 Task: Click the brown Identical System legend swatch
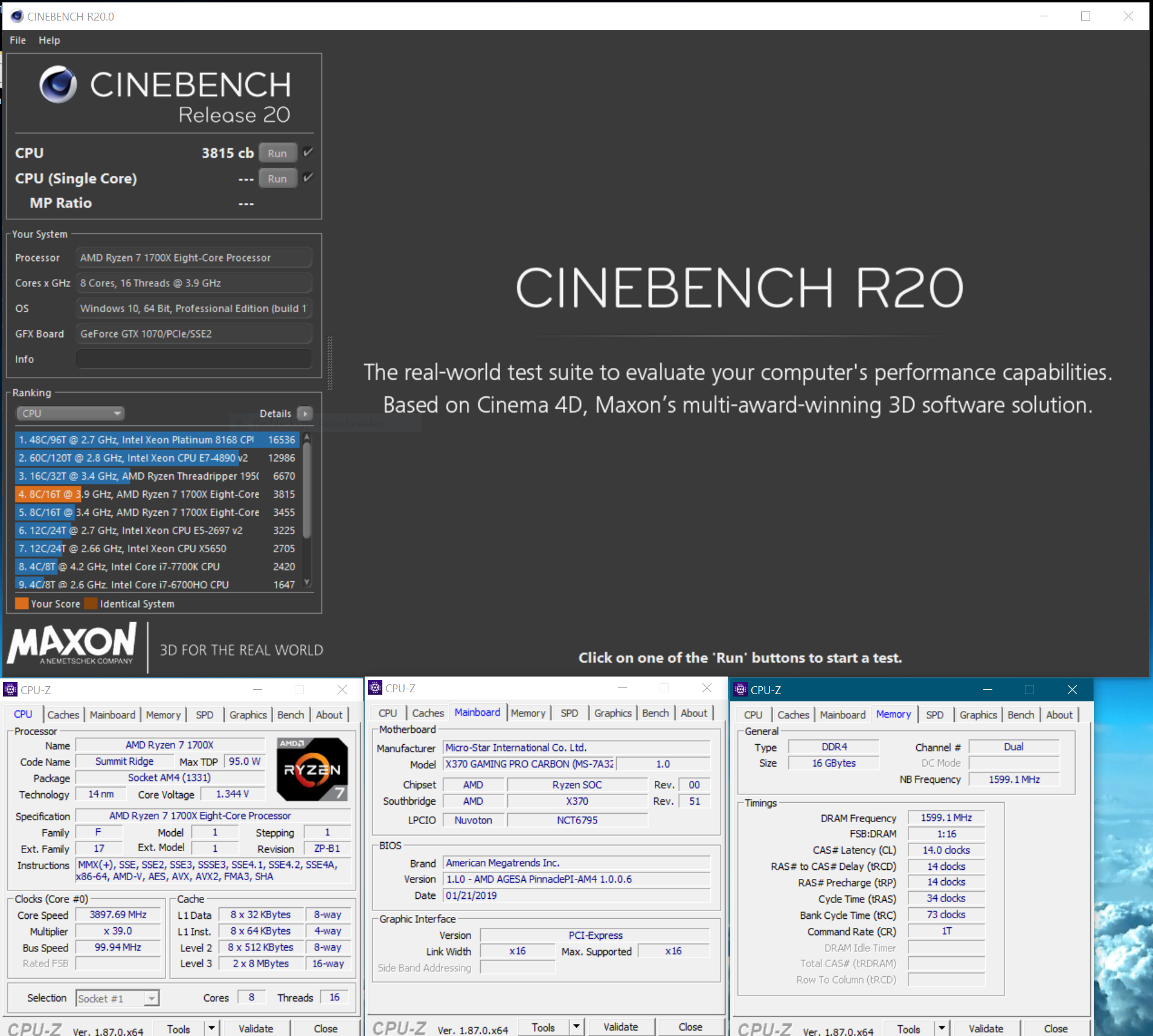(x=91, y=603)
